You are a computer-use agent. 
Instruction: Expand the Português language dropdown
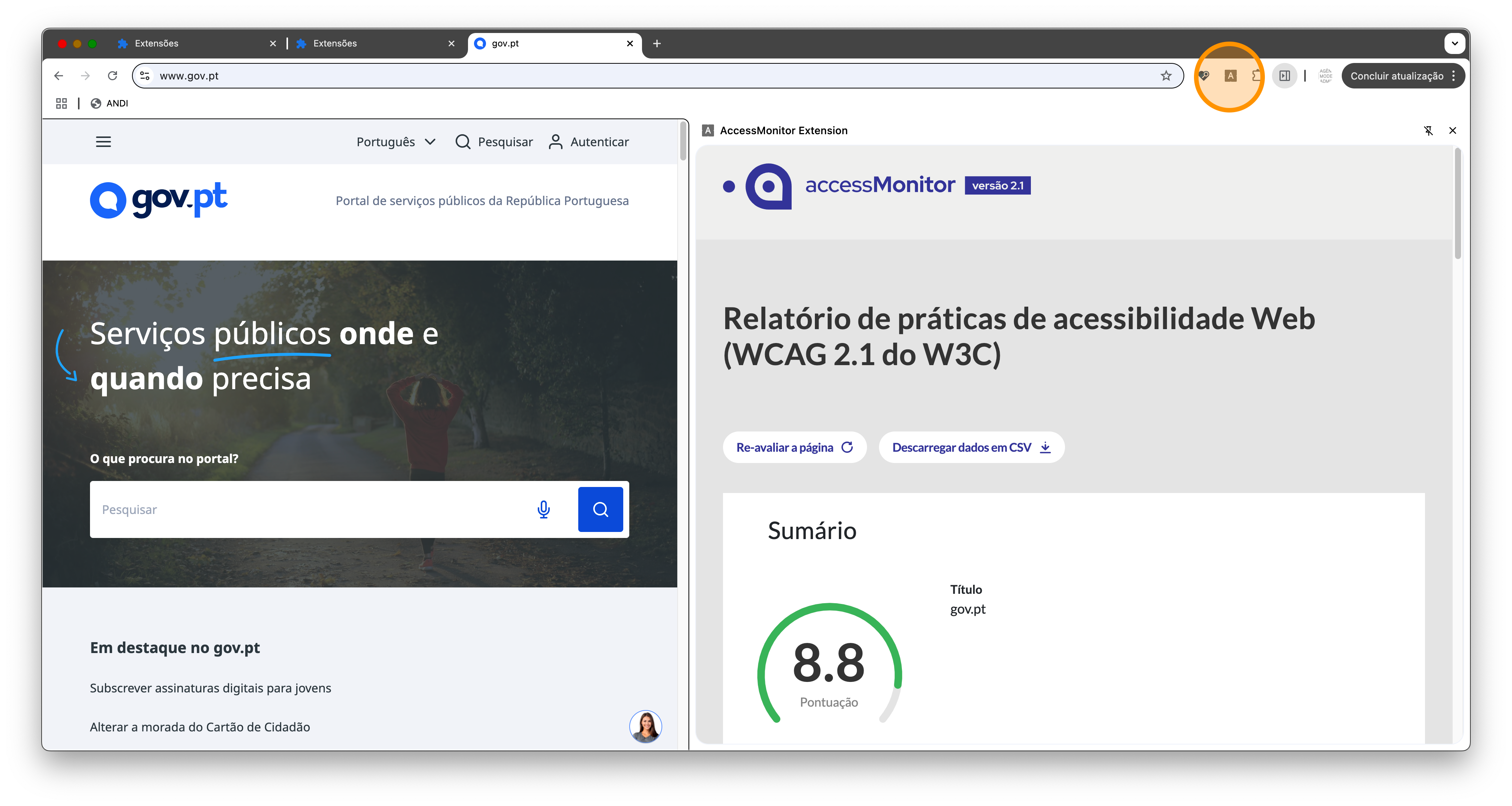pos(396,141)
